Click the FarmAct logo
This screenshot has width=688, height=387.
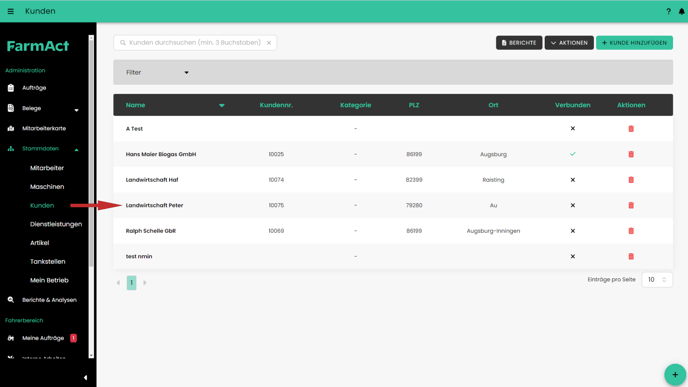[x=38, y=46]
